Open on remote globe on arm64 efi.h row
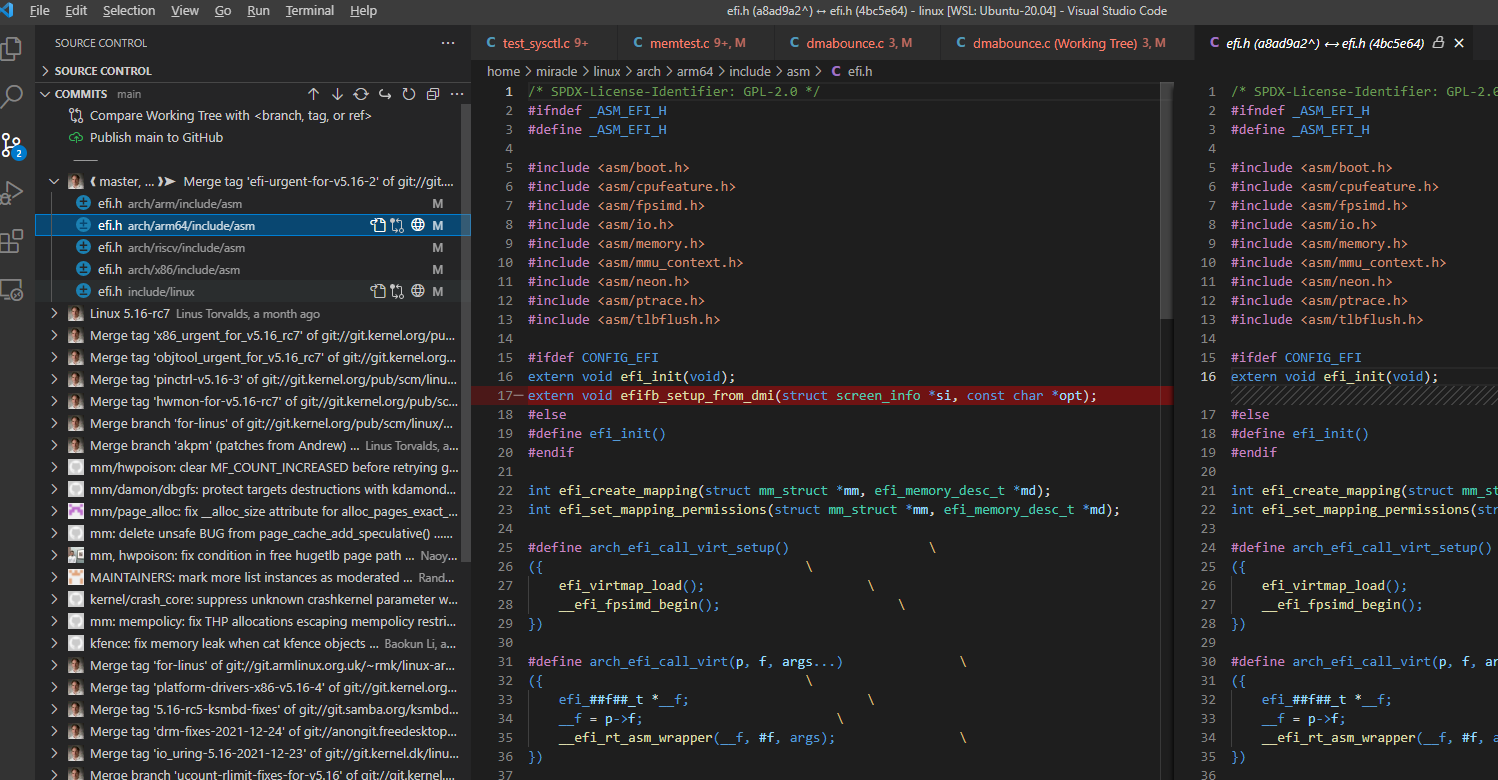This screenshot has height=780, width=1498. (418, 226)
